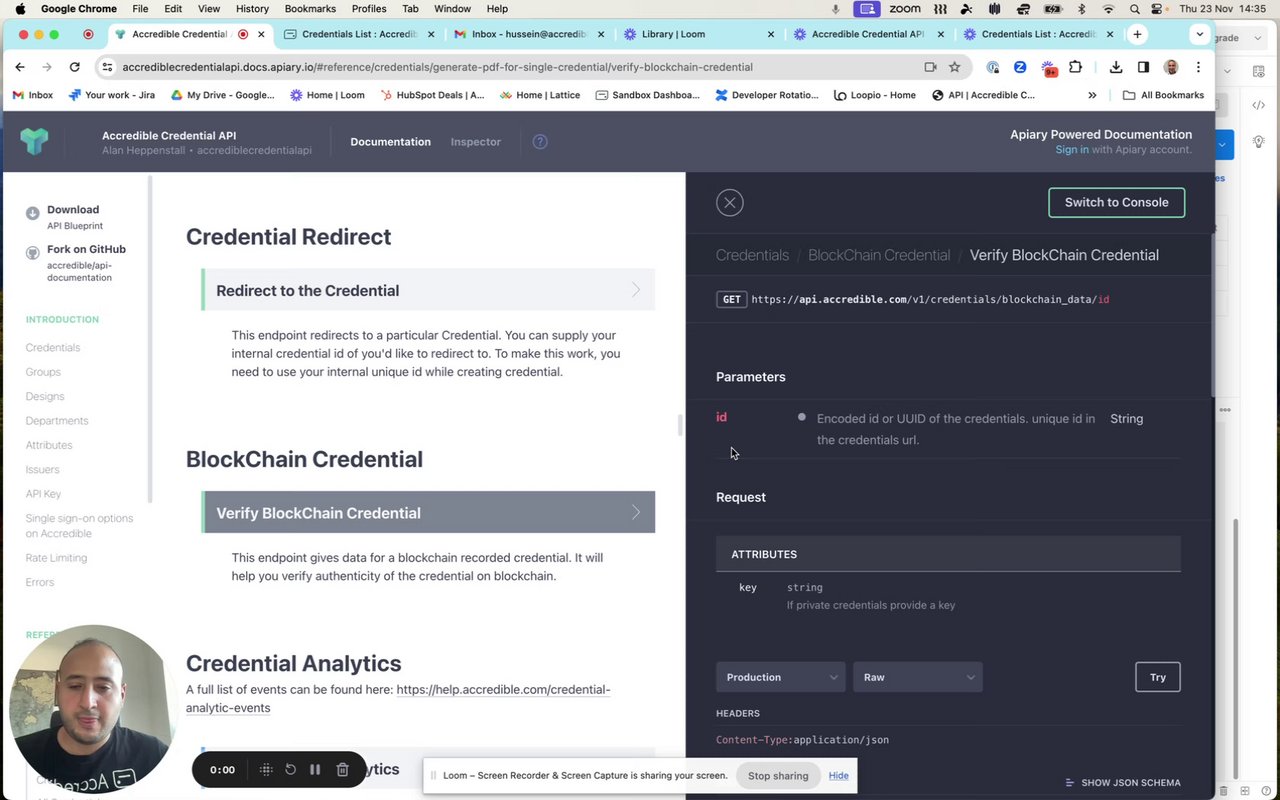The width and height of the screenshot is (1280, 800).
Task: Go back using the browser back arrow
Action: [20, 67]
